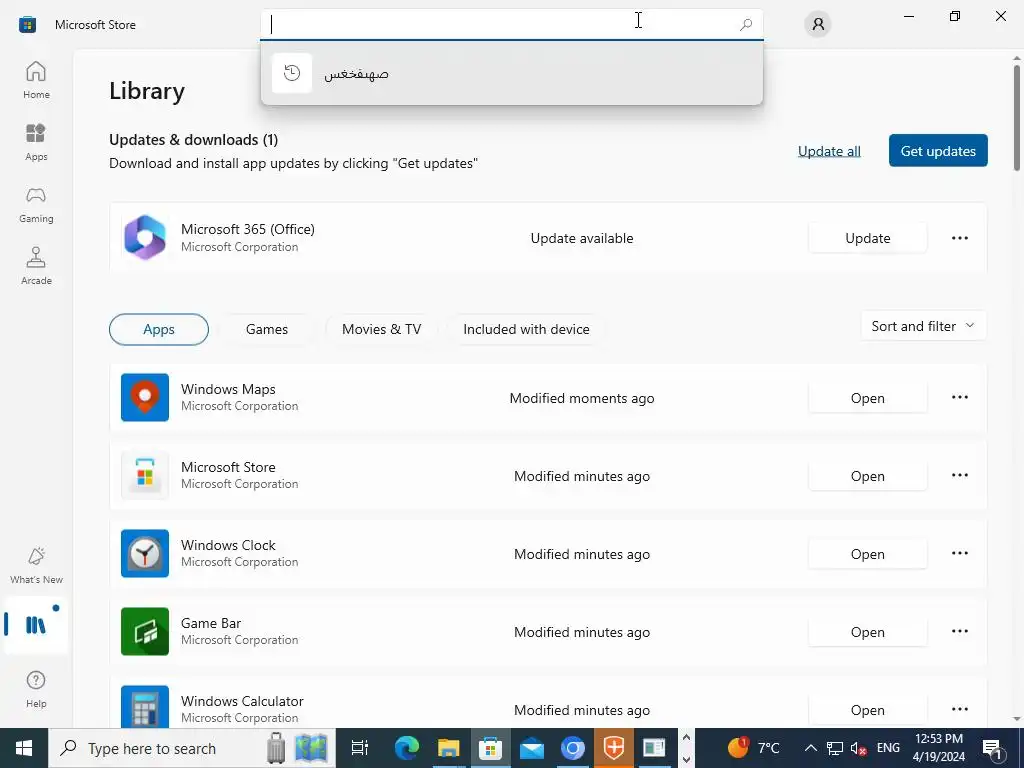This screenshot has height=768, width=1024.
Task: Open Game Bar from the library
Action: point(867,632)
